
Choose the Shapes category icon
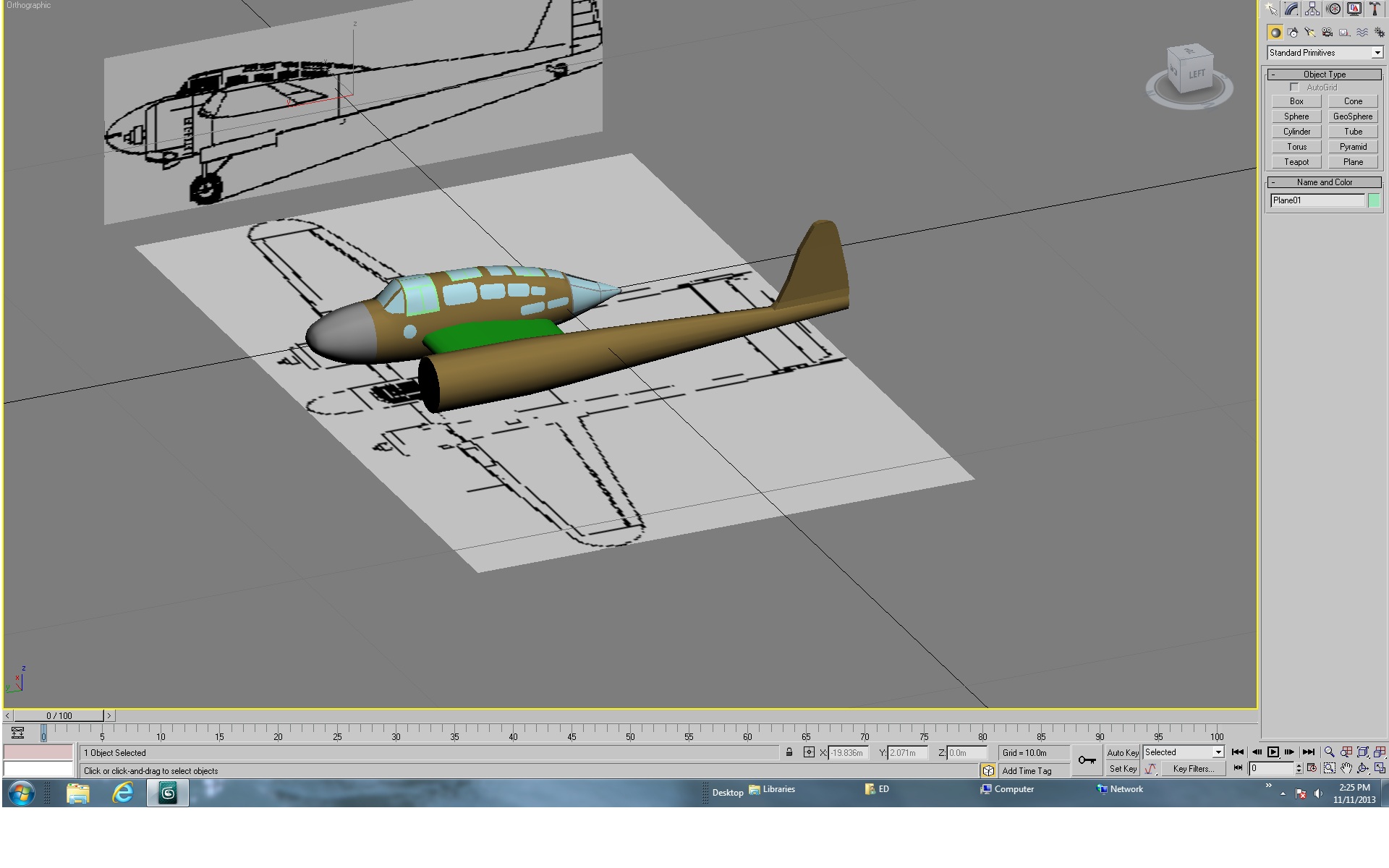coord(1292,33)
